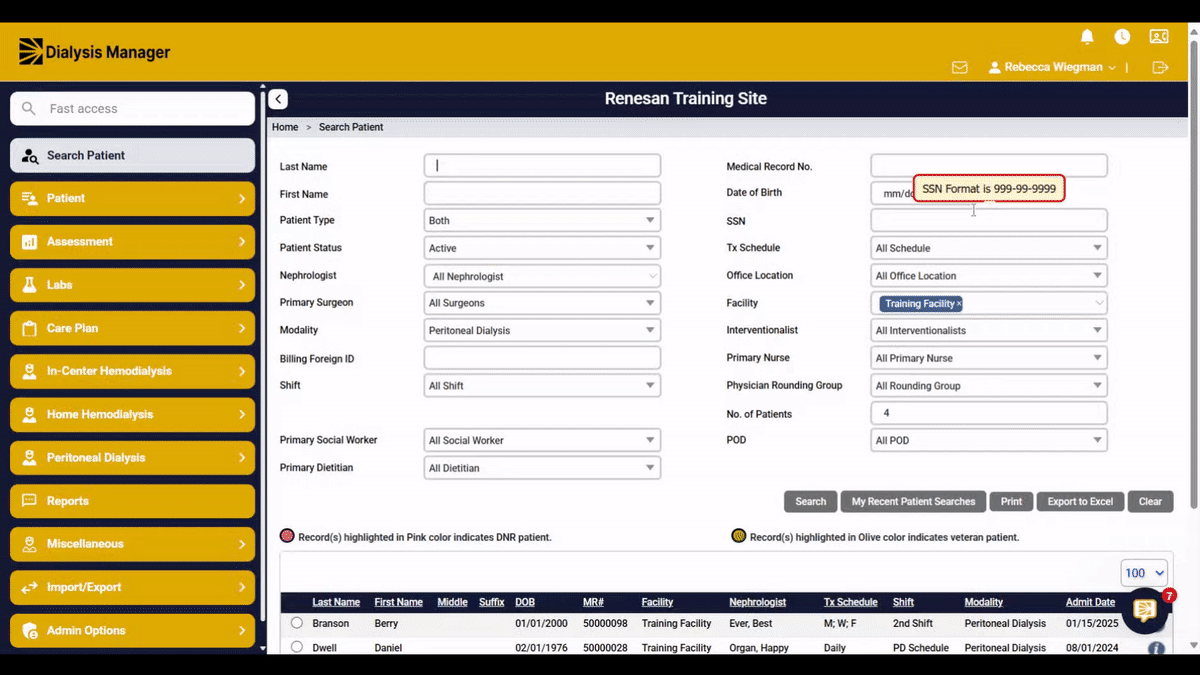The image size is (1200, 675).
Task: Sort results by Admit Date column
Action: pos(1090,602)
